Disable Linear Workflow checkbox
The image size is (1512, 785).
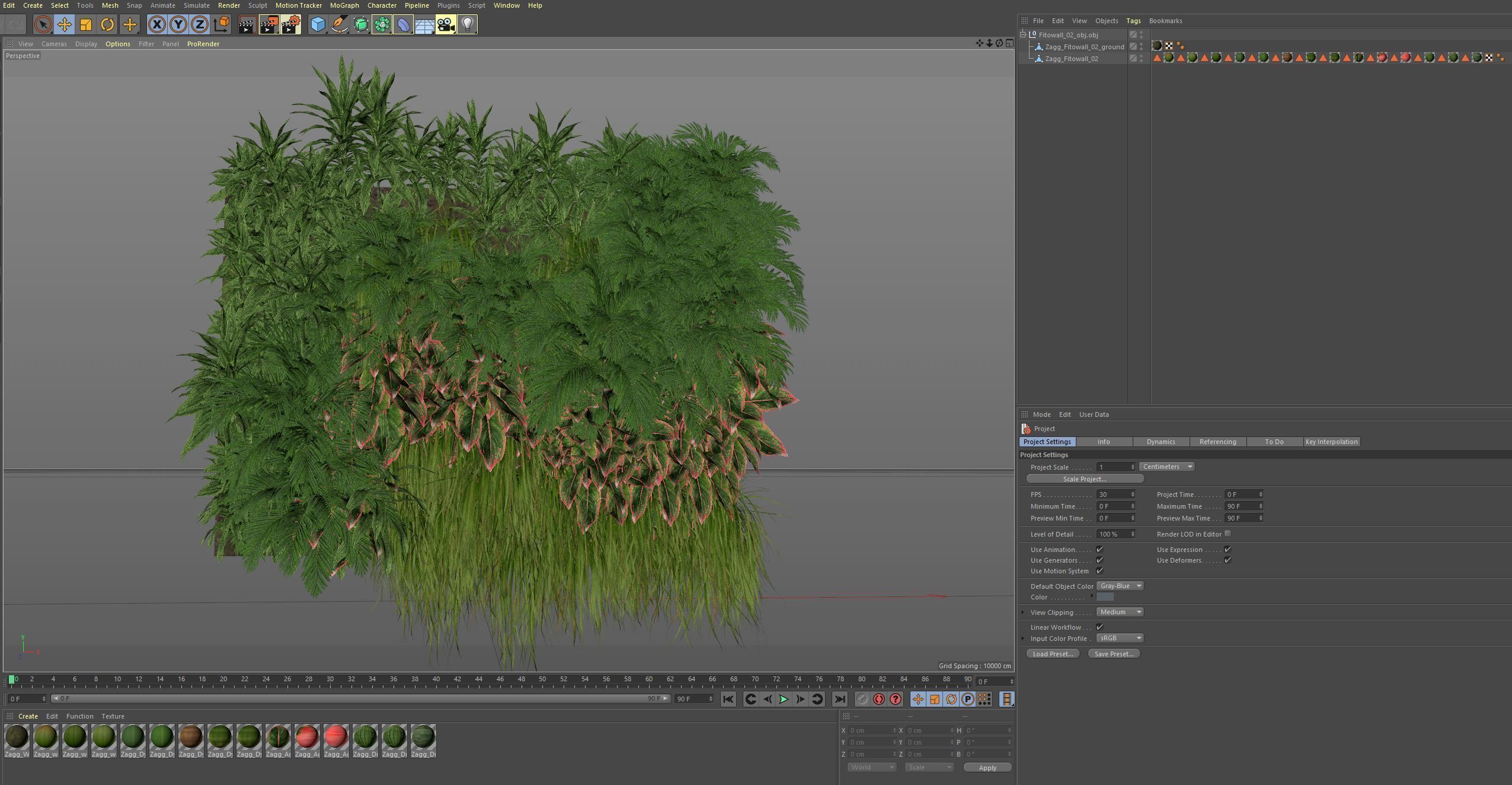pos(1099,627)
